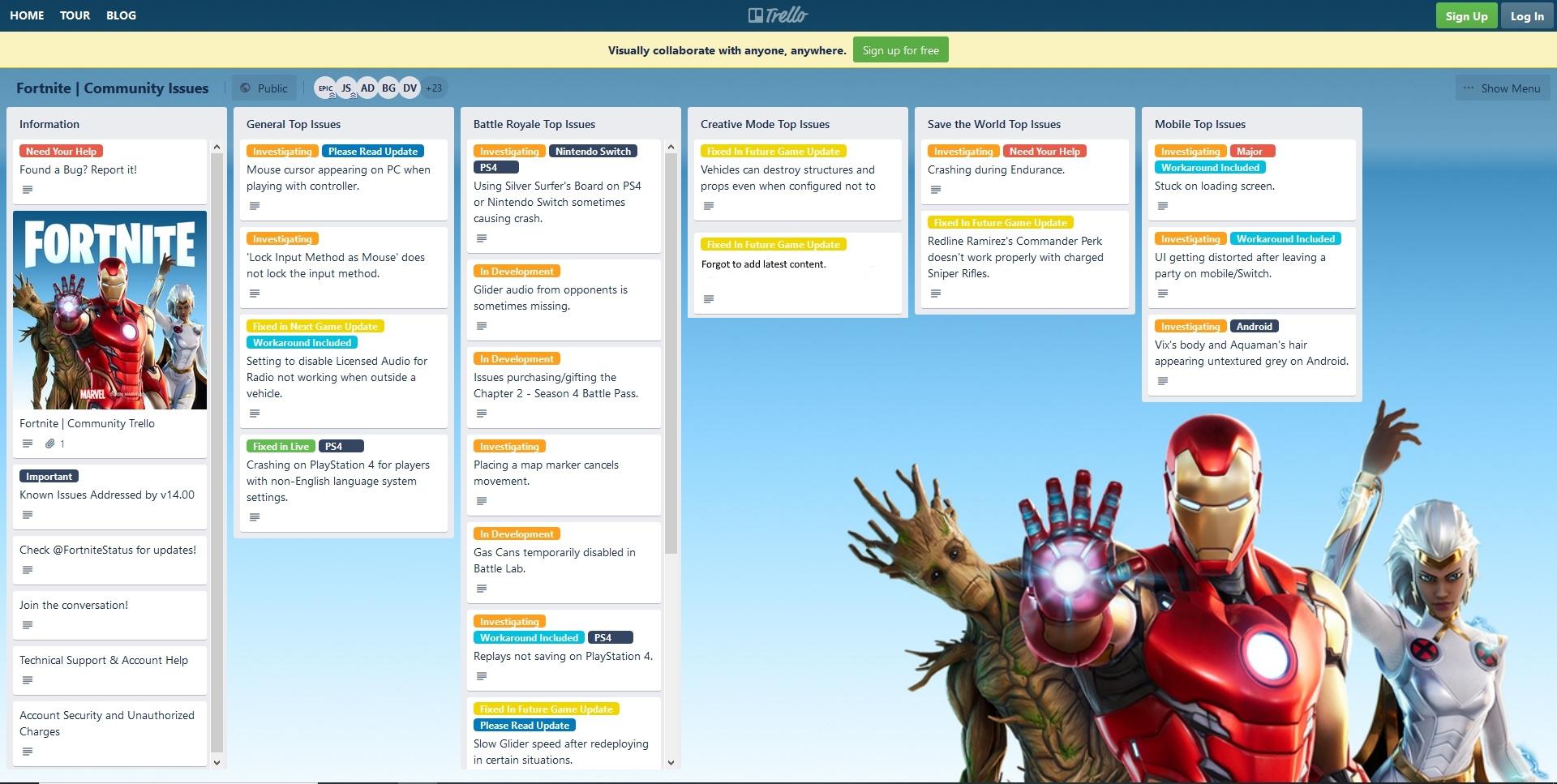
Task: Click description icon on 'Placing a map marker' card
Action: click(482, 501)
